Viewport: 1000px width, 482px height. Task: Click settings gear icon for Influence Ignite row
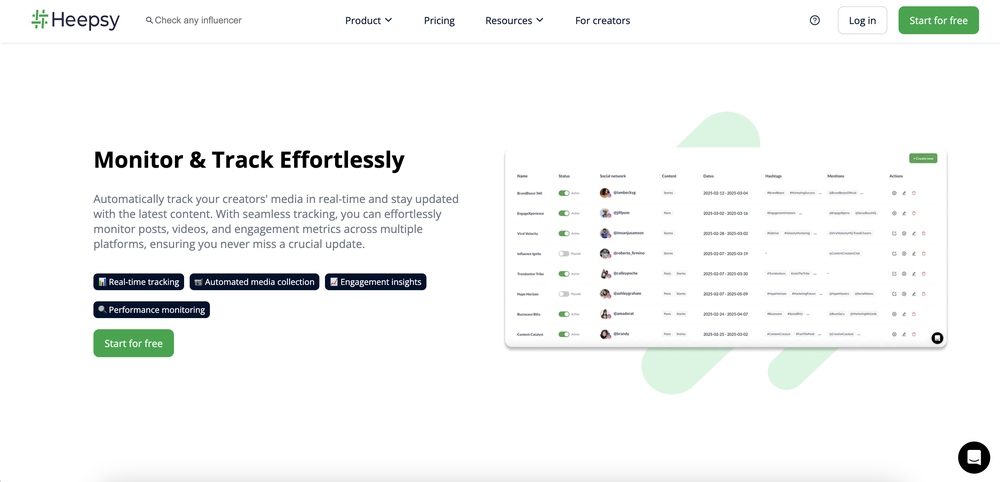tap(904, 254)
